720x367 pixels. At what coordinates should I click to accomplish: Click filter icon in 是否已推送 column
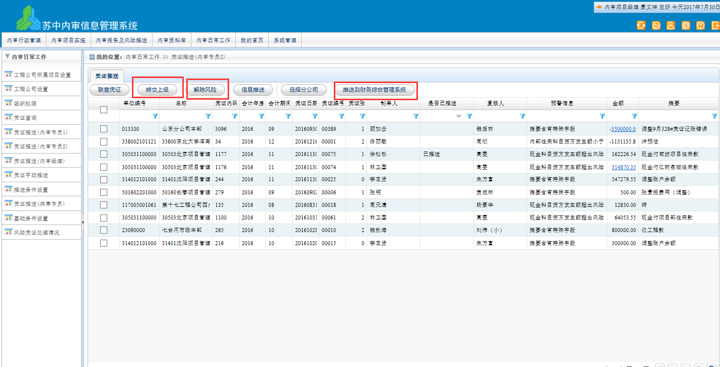click(x=469, y=117)
